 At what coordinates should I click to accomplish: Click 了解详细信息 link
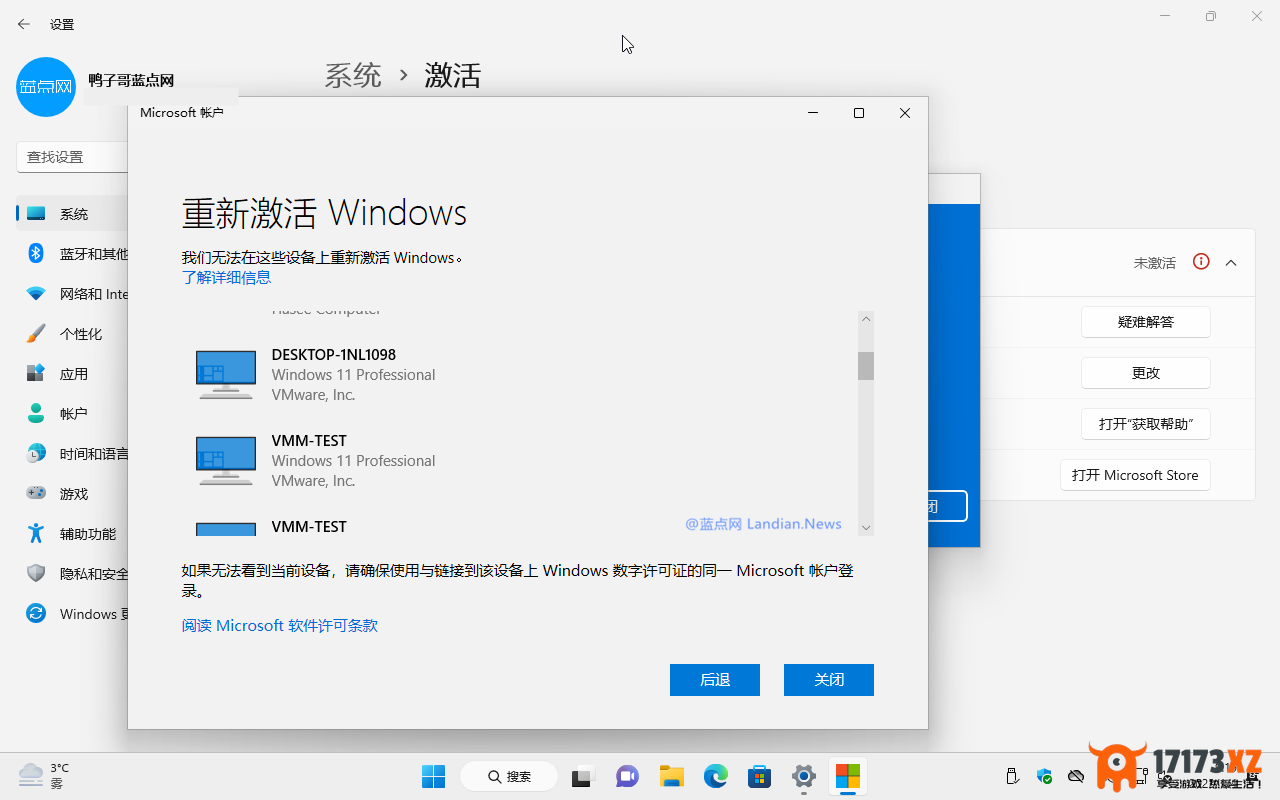coord(226,277)
